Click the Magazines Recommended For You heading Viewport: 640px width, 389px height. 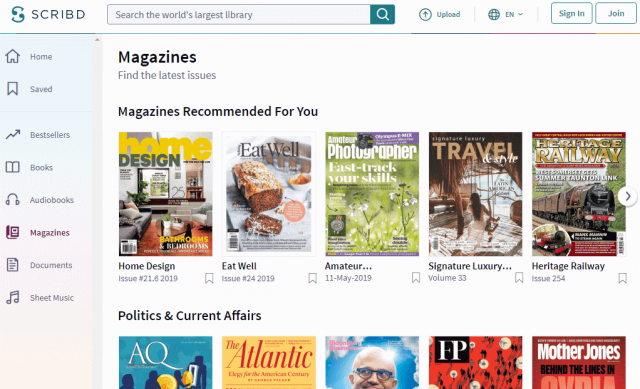(x=218, y=111)
